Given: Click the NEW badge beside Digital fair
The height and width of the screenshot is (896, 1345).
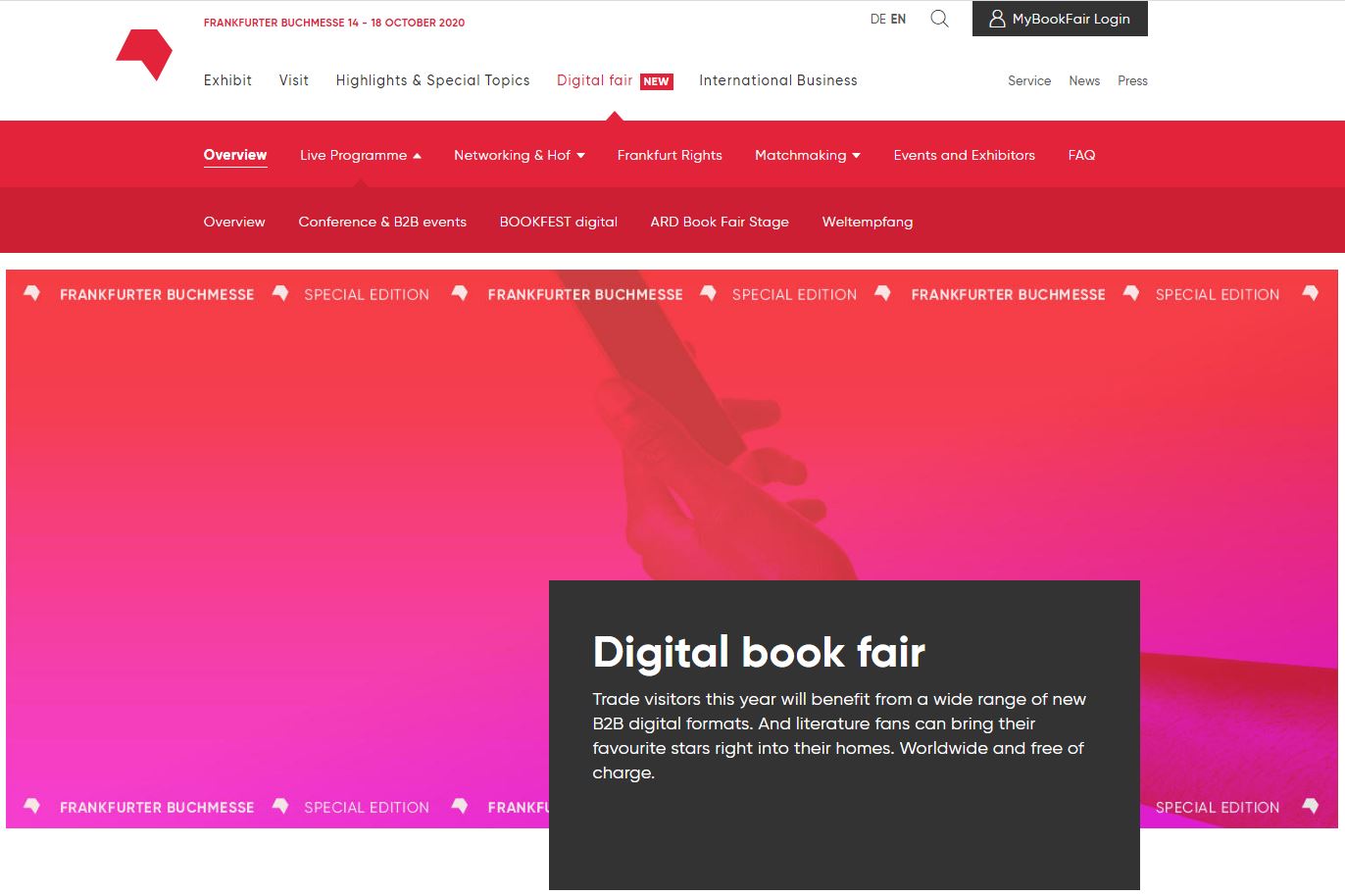Looking at the screenshot, I should [x=656, y=81].
